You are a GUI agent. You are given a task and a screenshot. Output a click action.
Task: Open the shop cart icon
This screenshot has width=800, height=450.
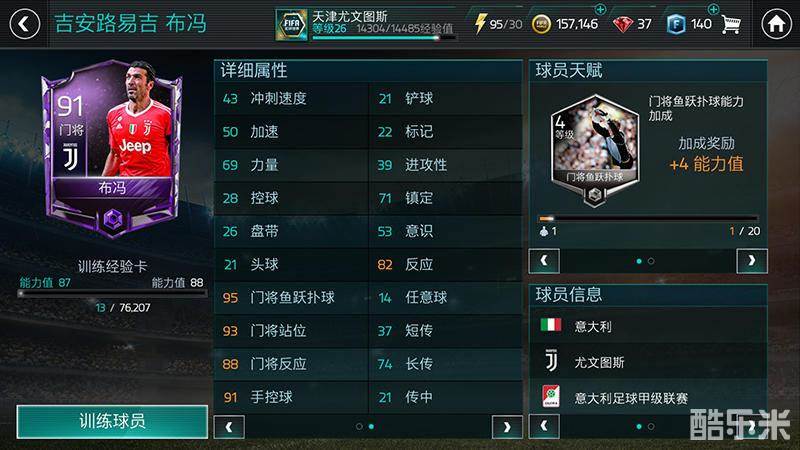click(731, 24)
